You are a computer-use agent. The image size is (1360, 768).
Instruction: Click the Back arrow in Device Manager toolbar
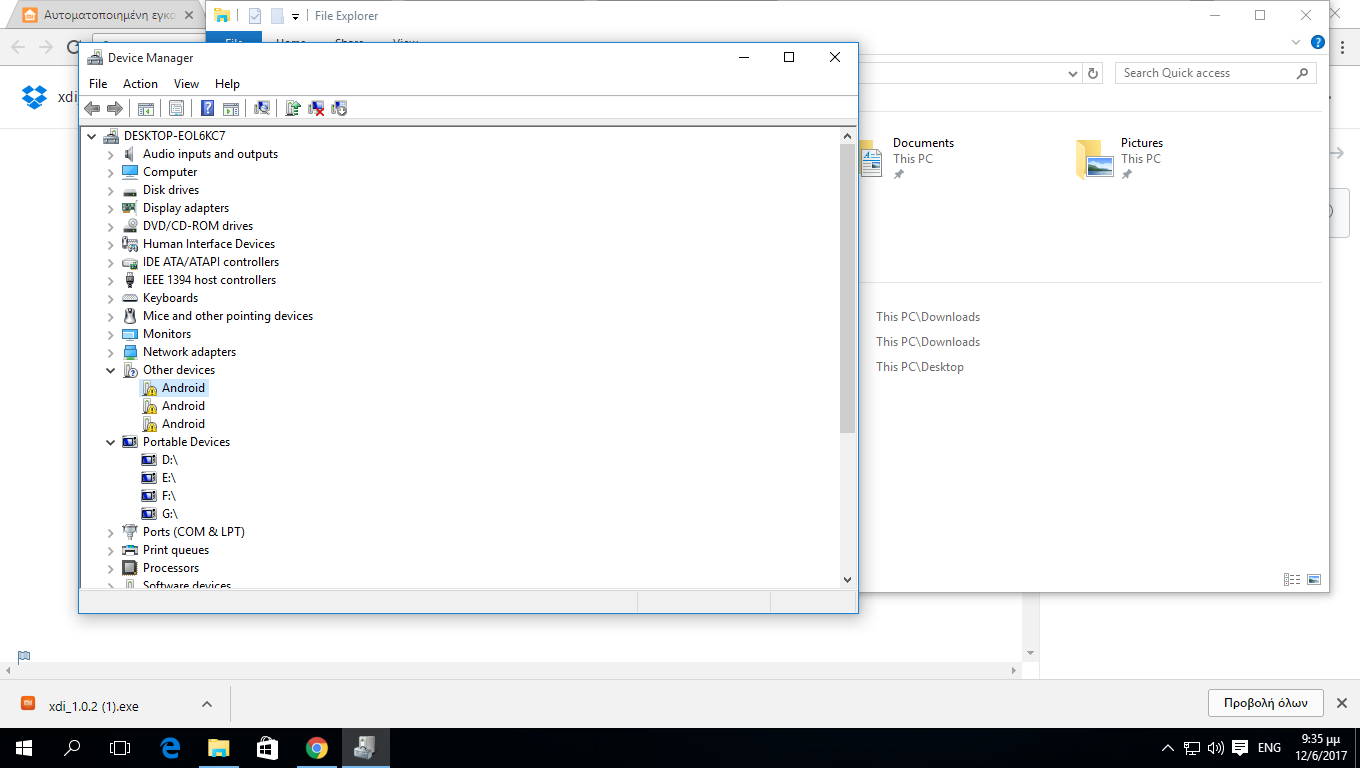click(92, 108)
